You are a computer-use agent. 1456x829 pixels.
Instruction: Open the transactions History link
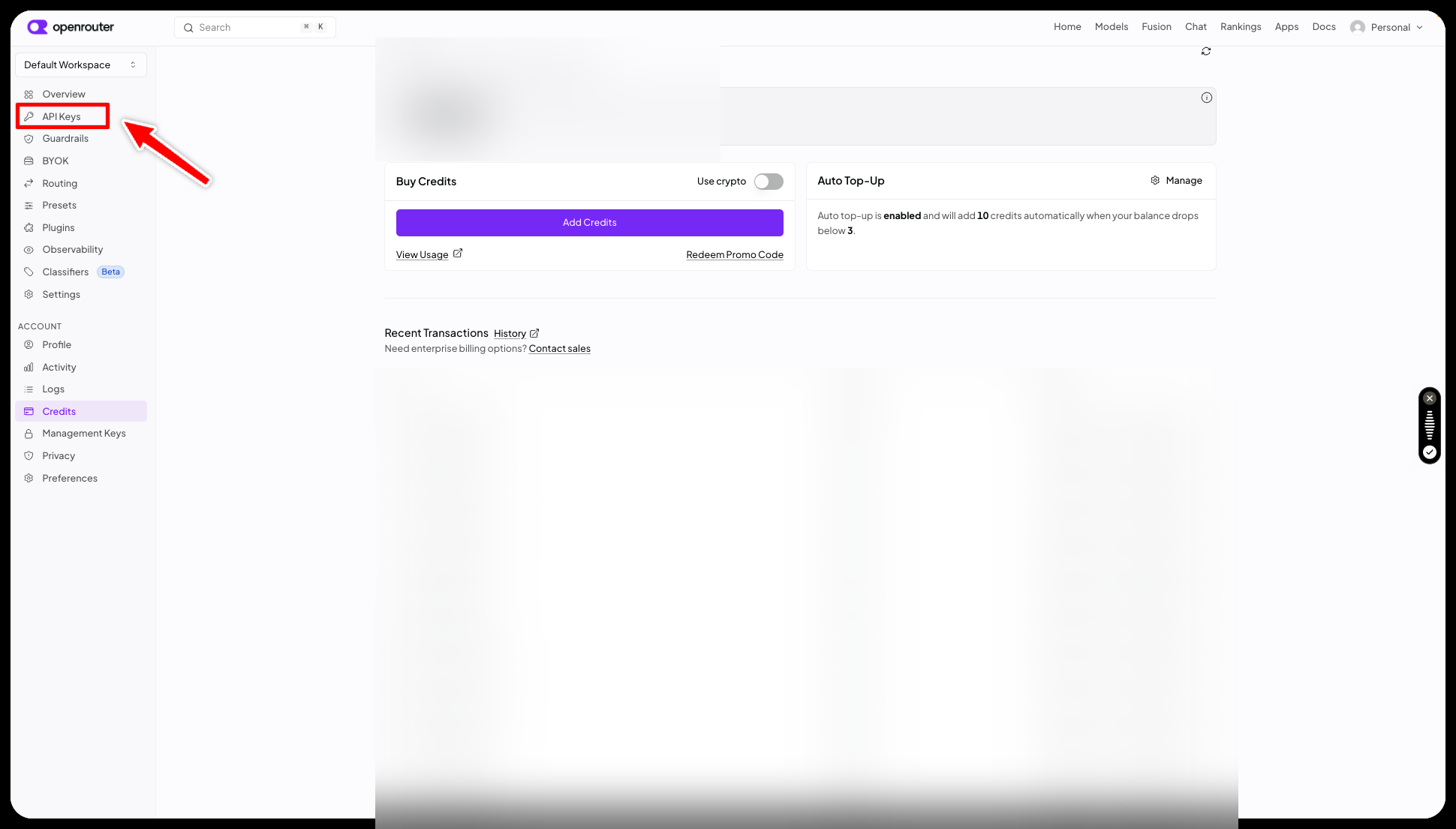click(x=510, y=334)
